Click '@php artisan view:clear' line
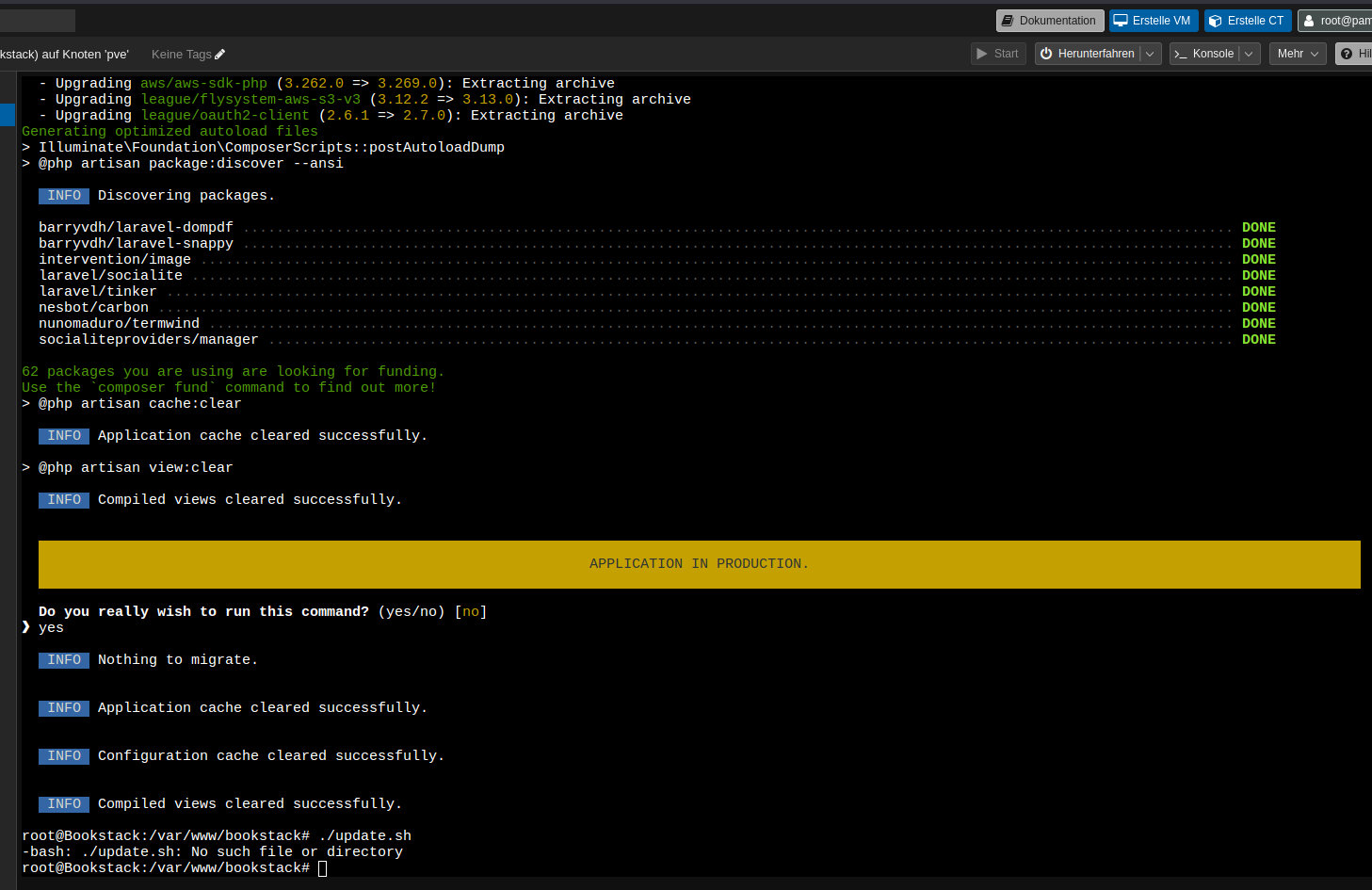This screenshot has height=890, width=1372. [127, 468]
